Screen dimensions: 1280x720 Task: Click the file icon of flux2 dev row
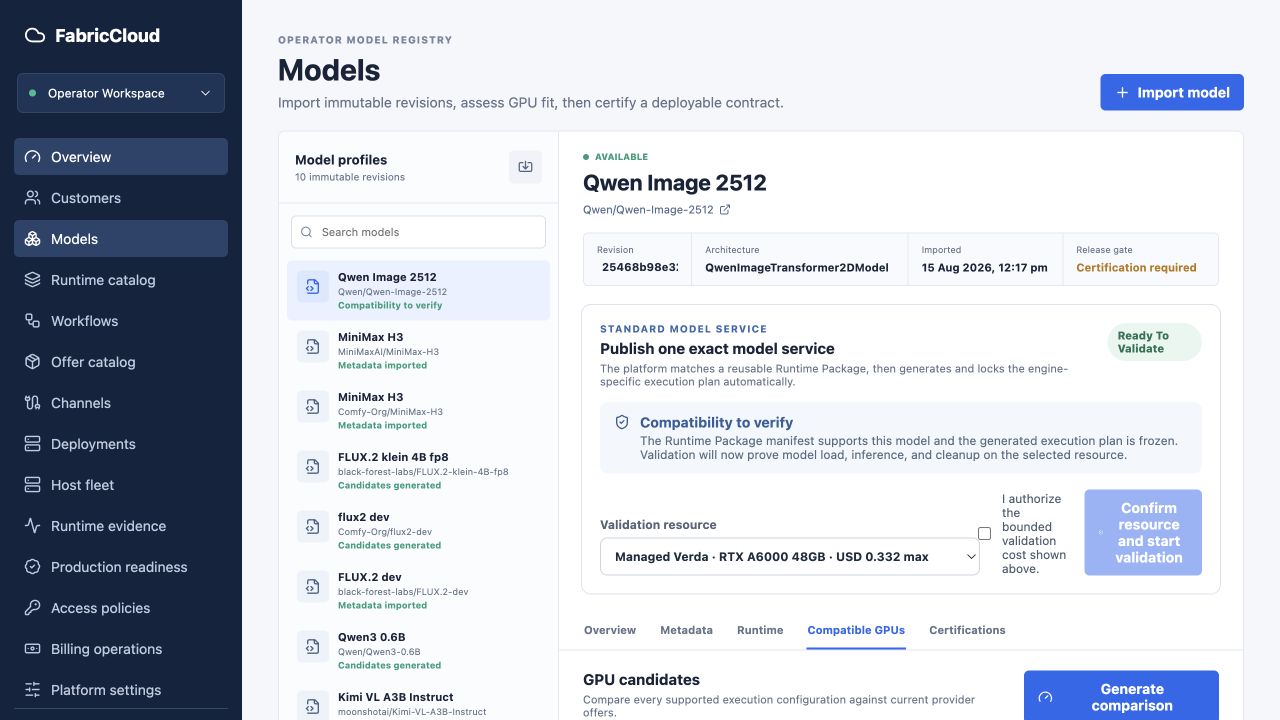tap(313, 526)
